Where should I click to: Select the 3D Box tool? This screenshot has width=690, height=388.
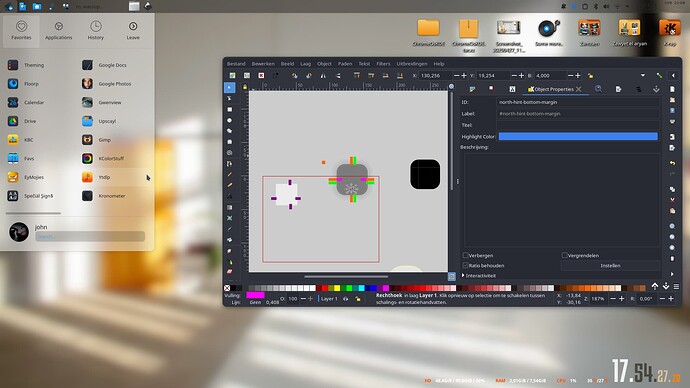(x=229, y=142)
